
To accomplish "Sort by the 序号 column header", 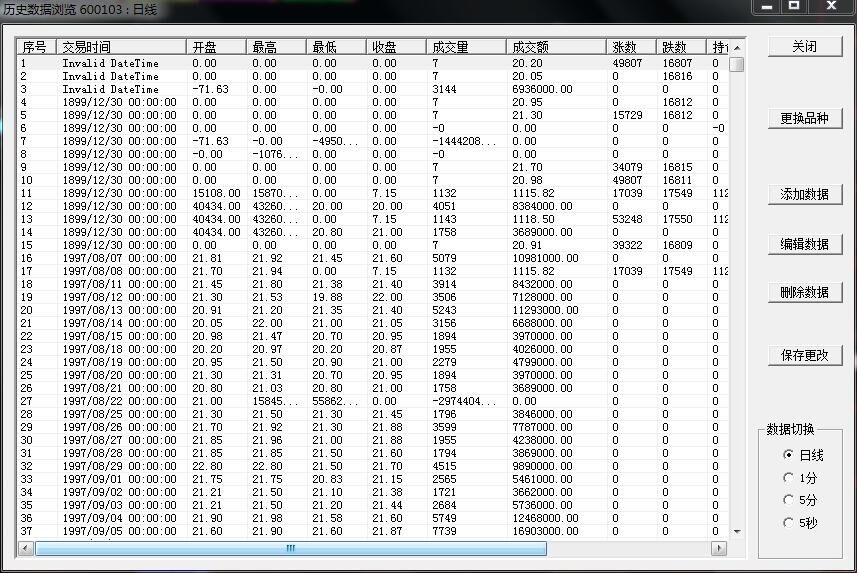I will (x=36, y=47).
